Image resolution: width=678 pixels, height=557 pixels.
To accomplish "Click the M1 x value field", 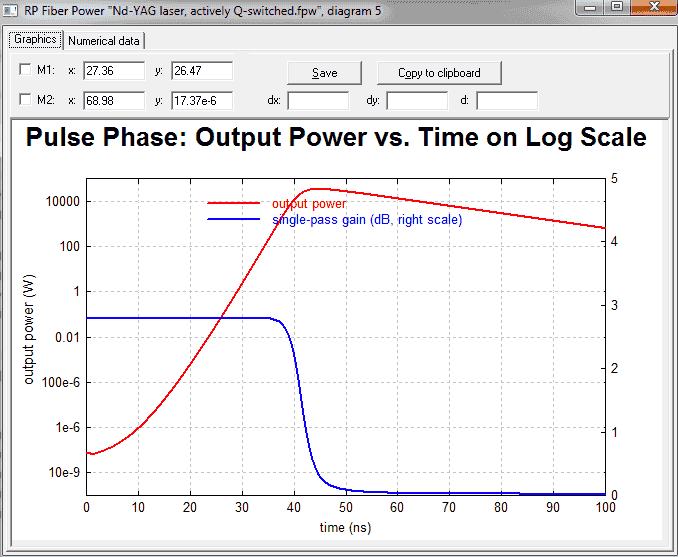I will tap(114, 70).
